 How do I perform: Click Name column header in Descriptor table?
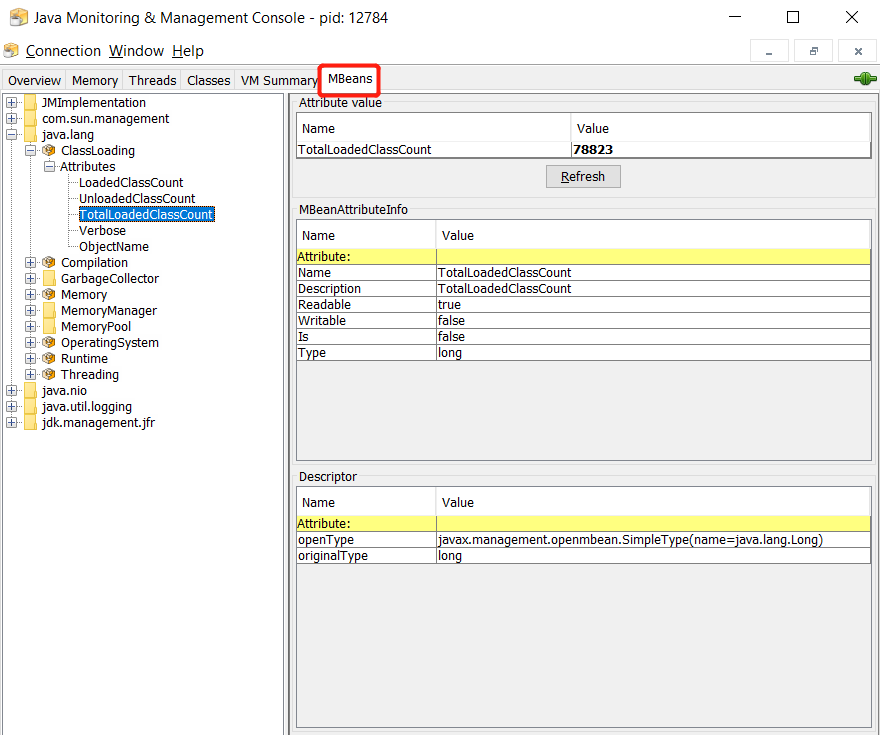[366, 503]
